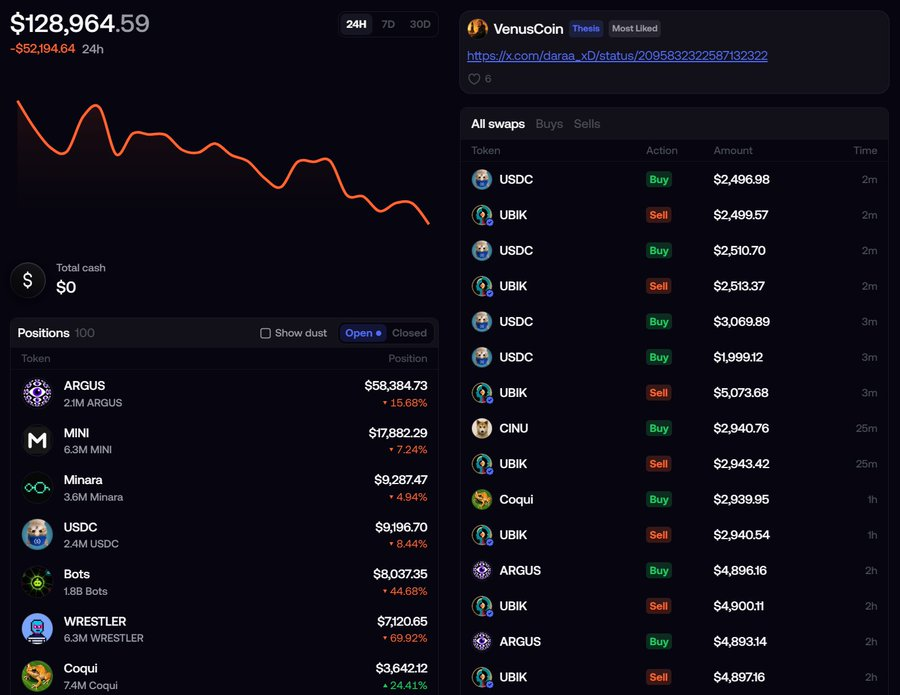Show only Sells tab
This screenshot has height=695, width=900.
587,124
